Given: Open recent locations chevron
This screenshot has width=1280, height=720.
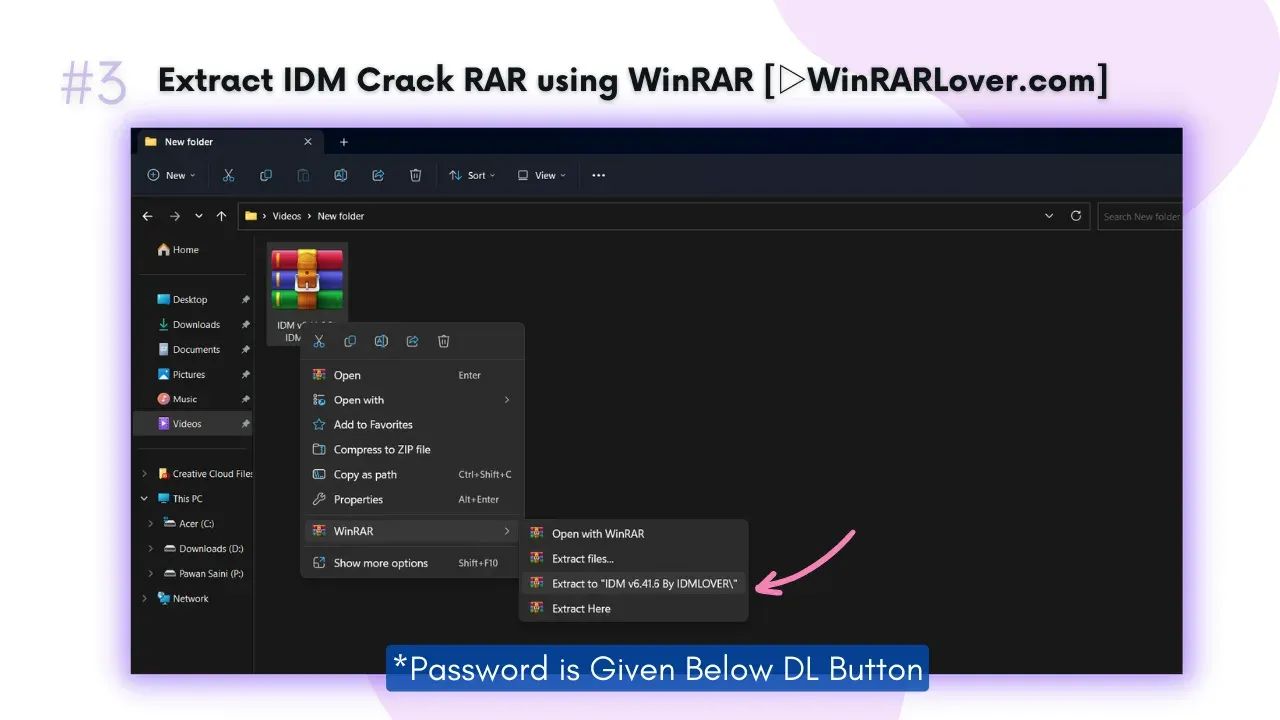Looking at the screenshot, I should click(x=198, y=216).
